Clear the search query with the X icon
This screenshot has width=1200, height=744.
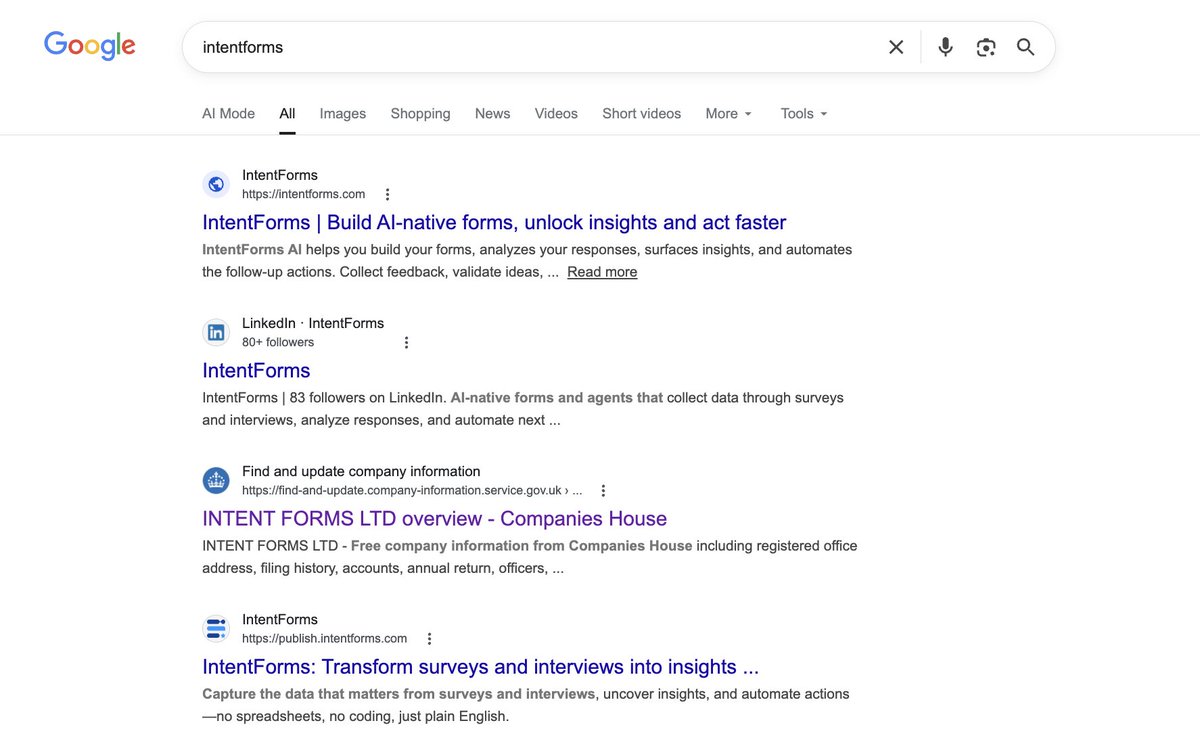tap(895, 46)
